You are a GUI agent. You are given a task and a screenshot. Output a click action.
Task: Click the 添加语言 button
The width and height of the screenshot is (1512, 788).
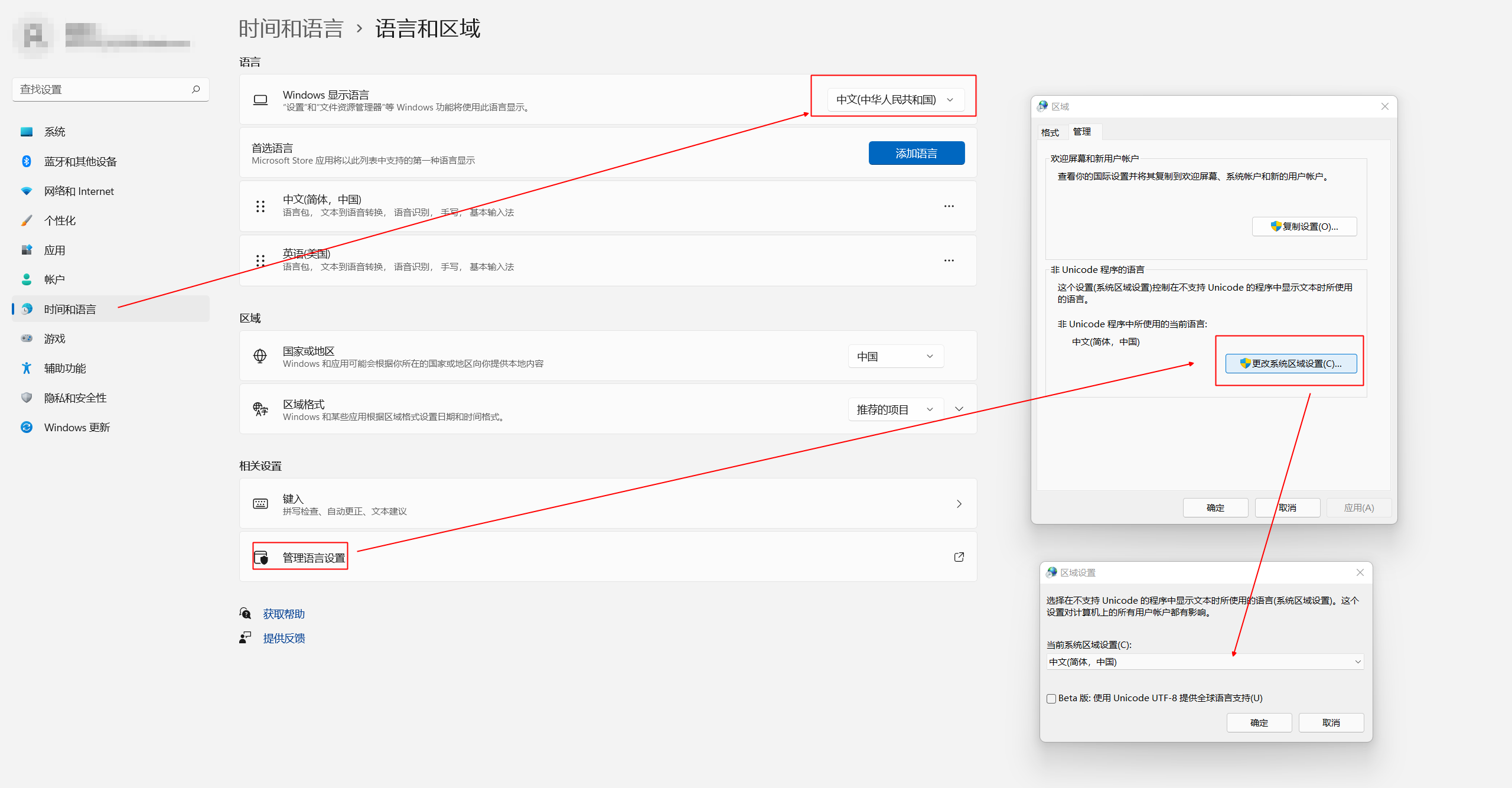point(917,153)
